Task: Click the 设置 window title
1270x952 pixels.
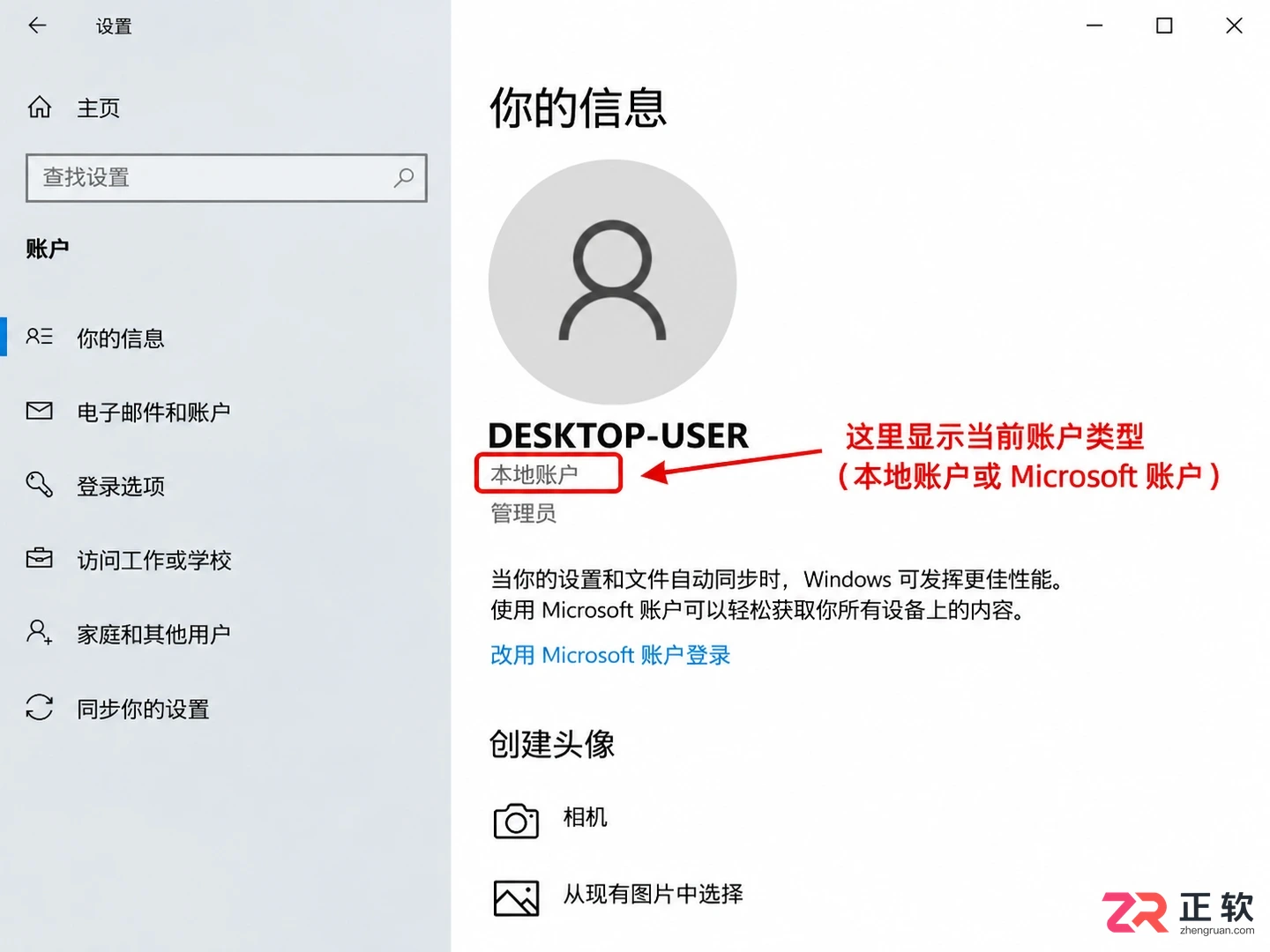Action: pos(114,26)
